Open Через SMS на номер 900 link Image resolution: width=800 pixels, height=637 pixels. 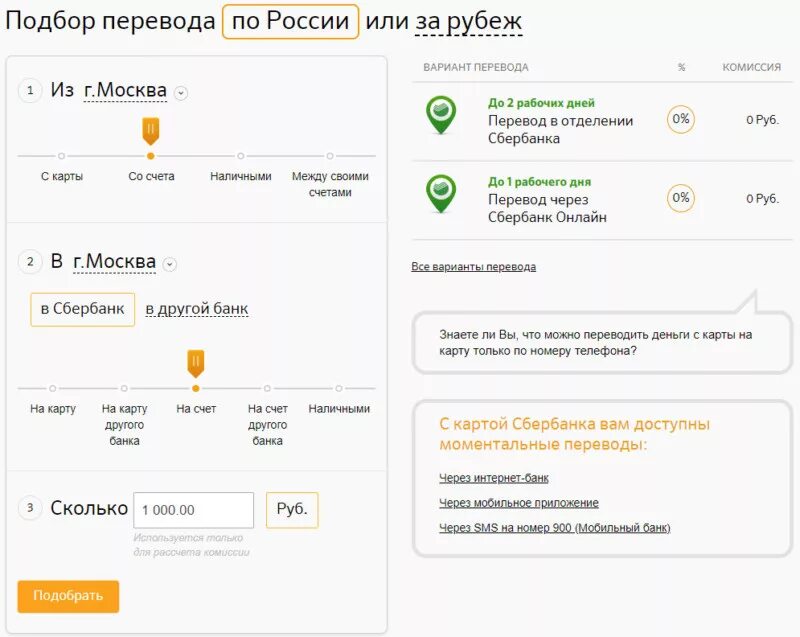tap(555, 528)
